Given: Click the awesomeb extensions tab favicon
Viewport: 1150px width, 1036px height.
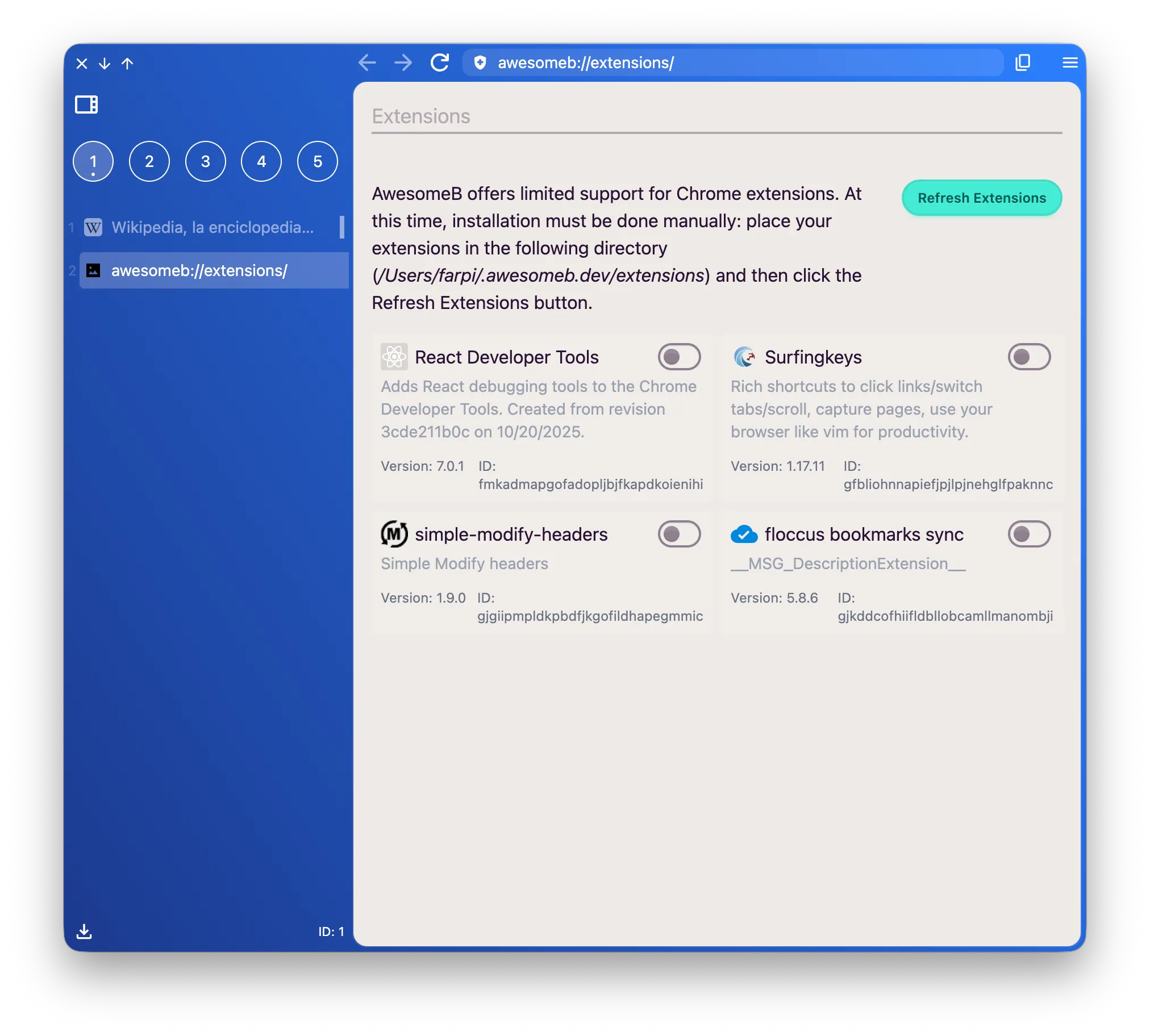Looking at the screenshot, I should (x=93, y=270).
